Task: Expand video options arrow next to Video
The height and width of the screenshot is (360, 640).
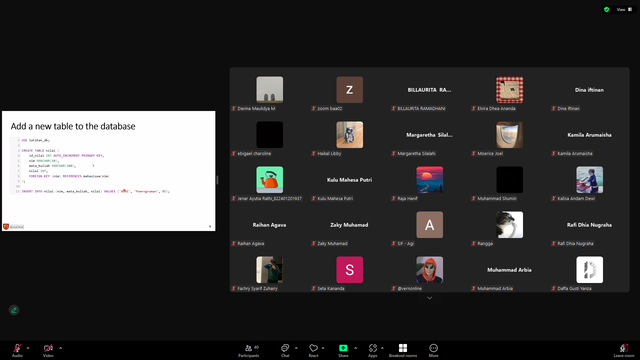Action: (x=60, y=348)
